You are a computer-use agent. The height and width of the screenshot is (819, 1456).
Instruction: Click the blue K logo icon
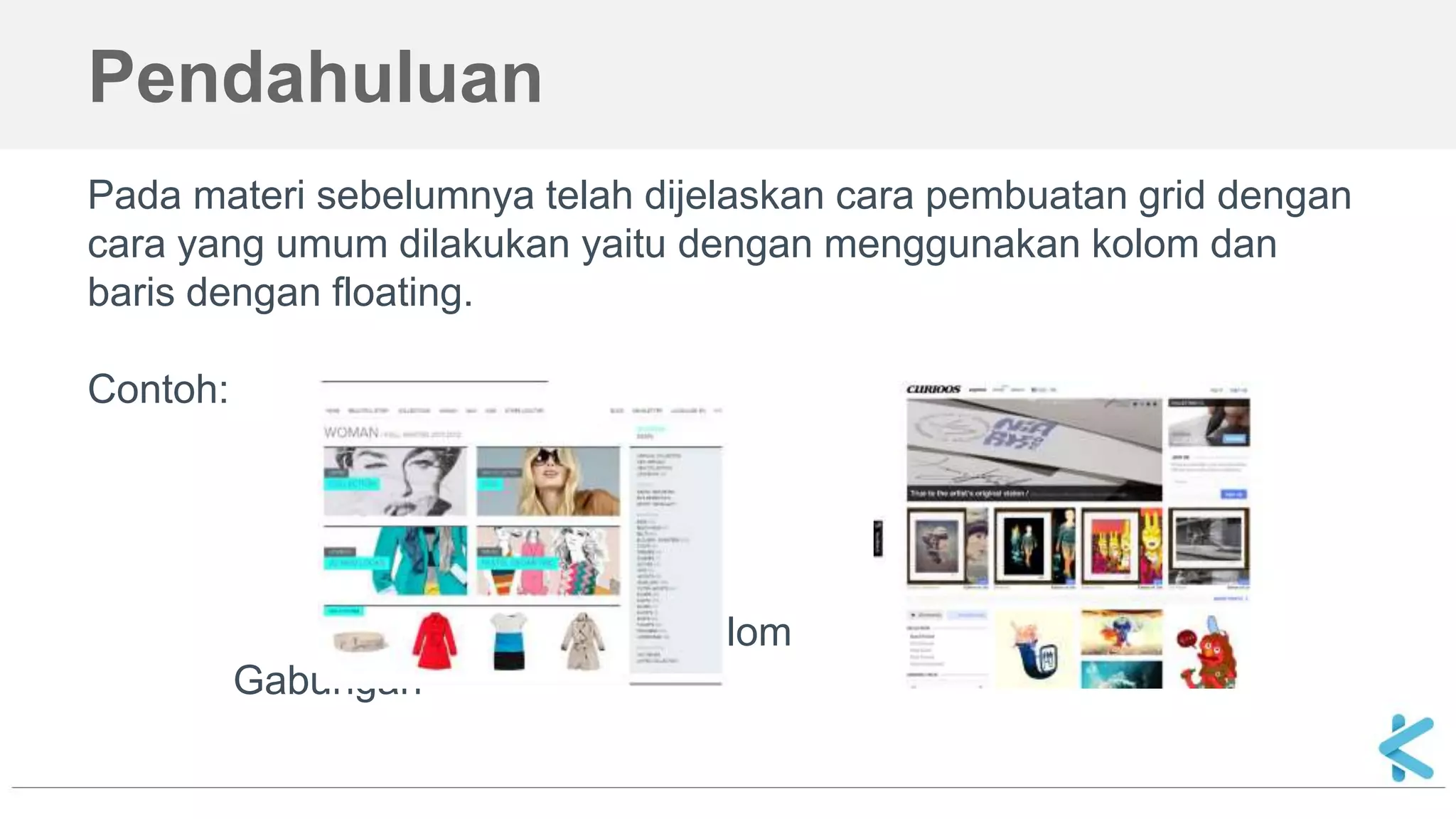tap(1406, 747)
